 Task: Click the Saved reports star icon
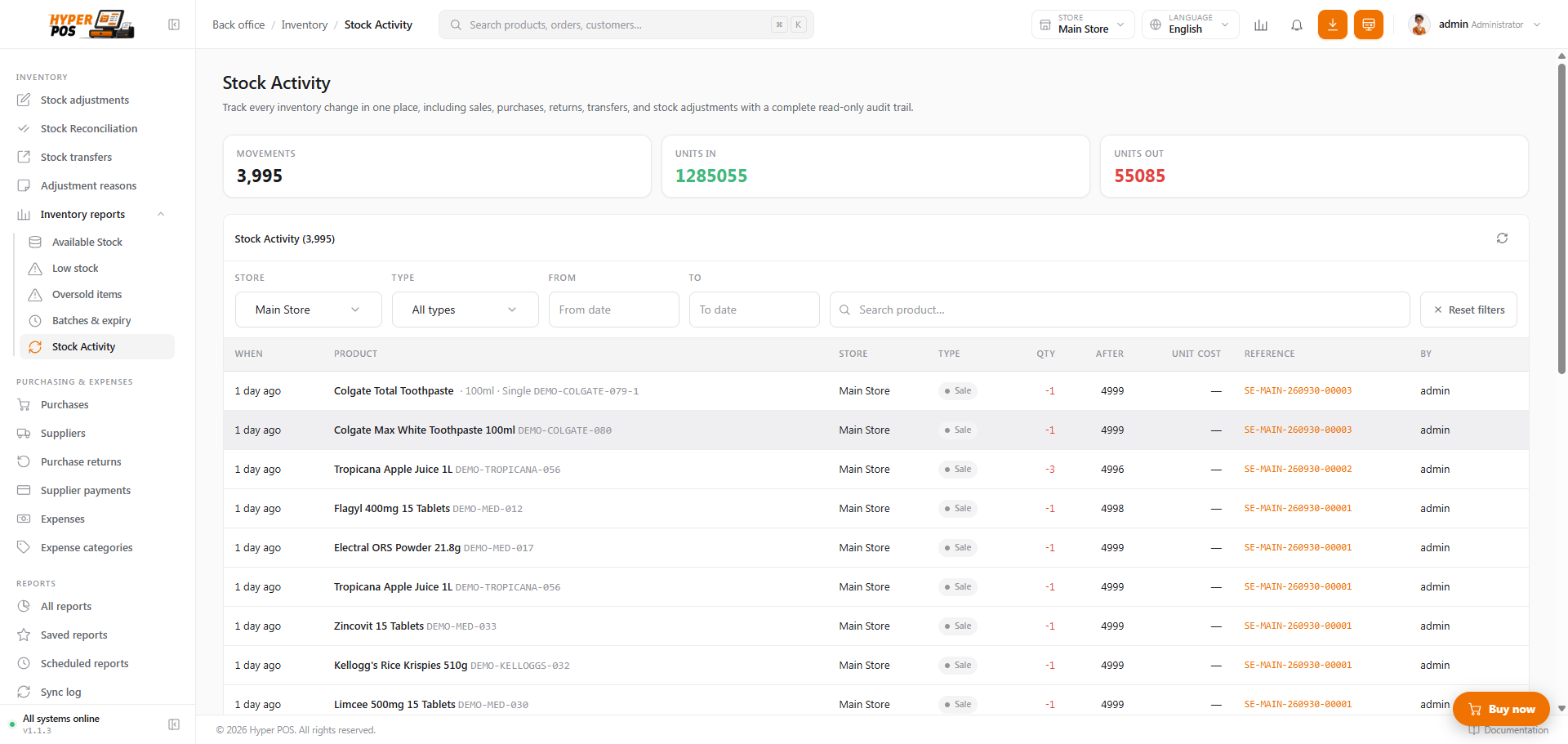24,635
